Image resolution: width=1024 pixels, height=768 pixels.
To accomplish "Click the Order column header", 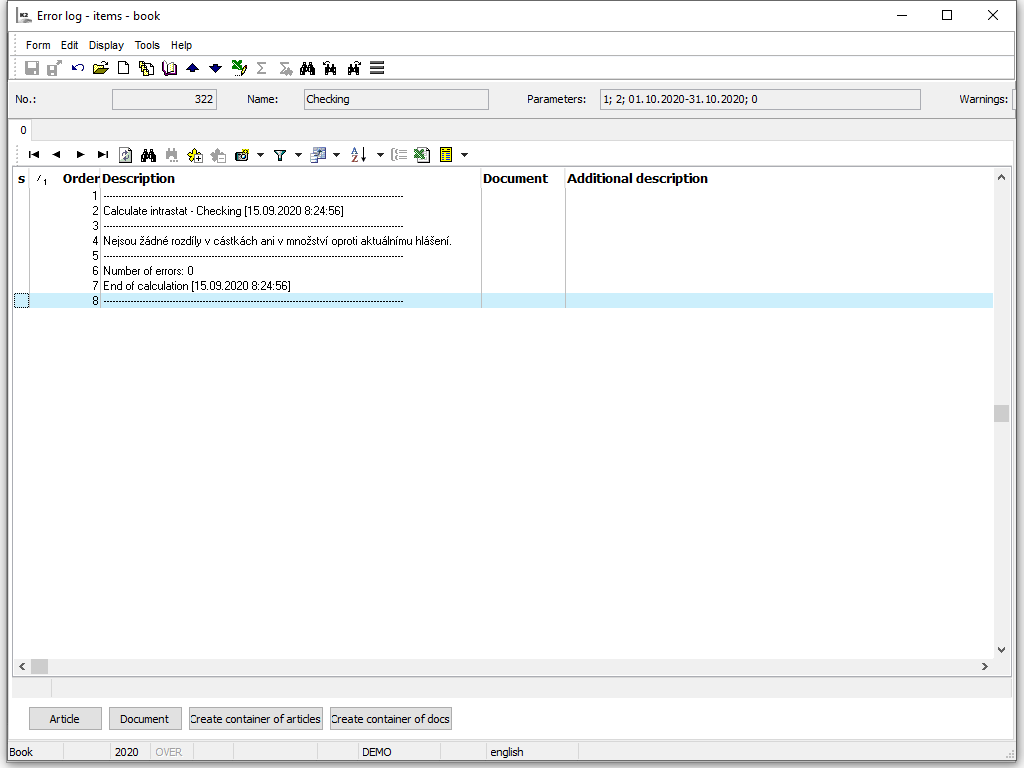I will (x=81, y=178).
